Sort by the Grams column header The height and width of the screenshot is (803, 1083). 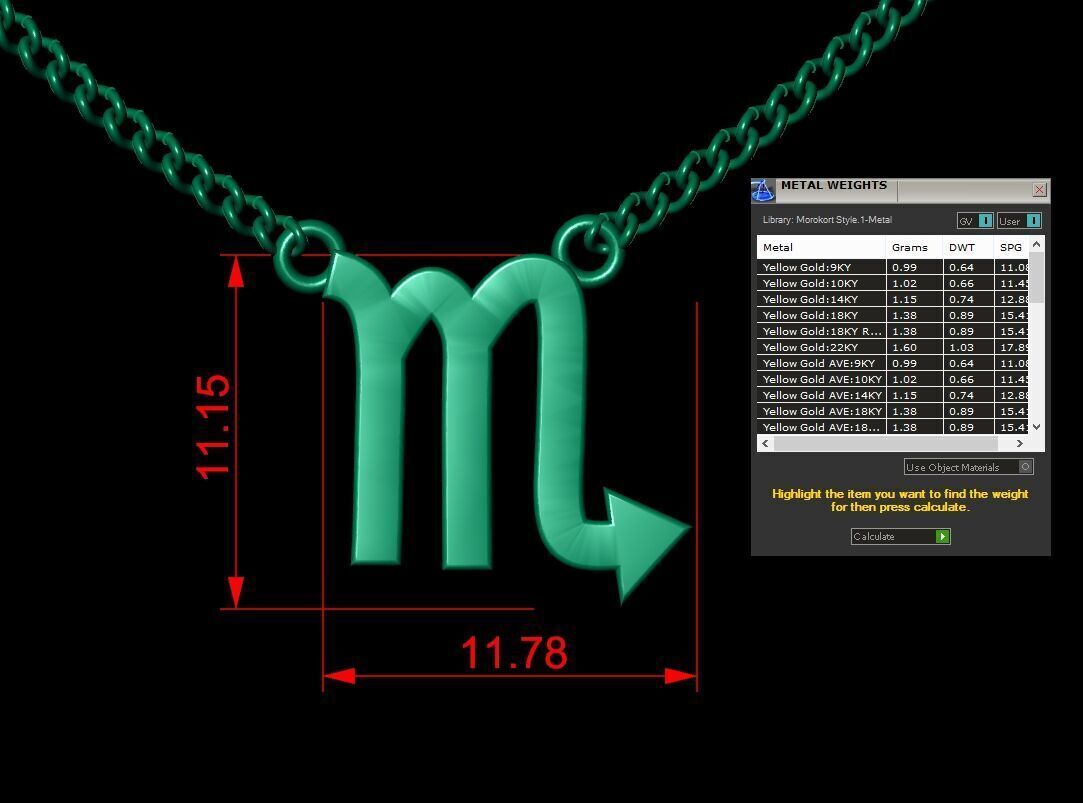point(914,247)
